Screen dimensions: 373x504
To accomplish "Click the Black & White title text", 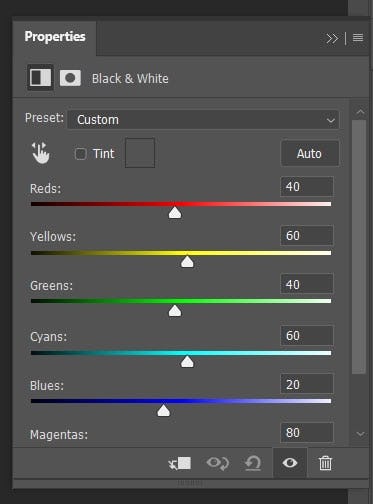I will pos(130,79).
